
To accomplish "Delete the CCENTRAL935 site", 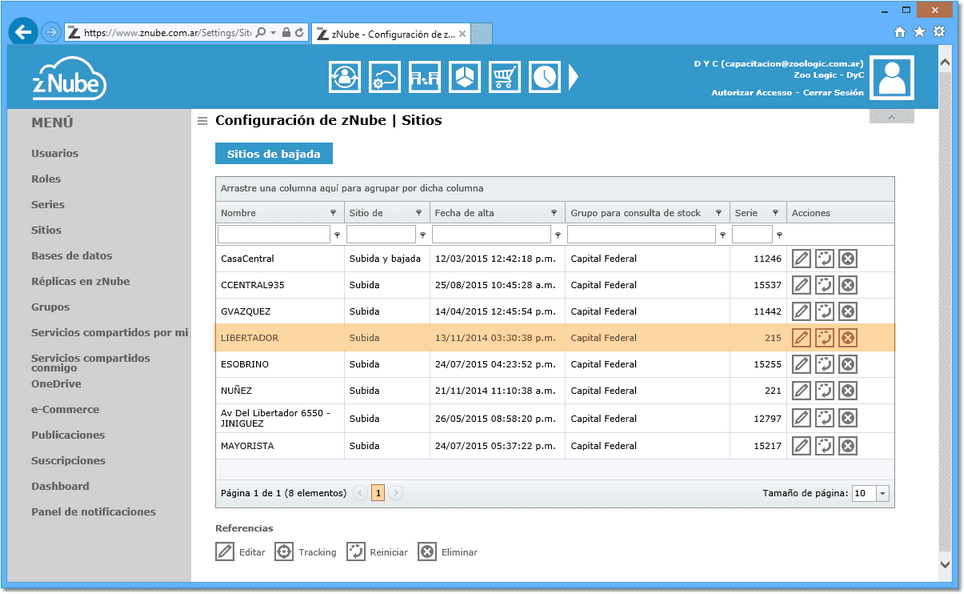I will pyautogui.click(x=848, y=285).
